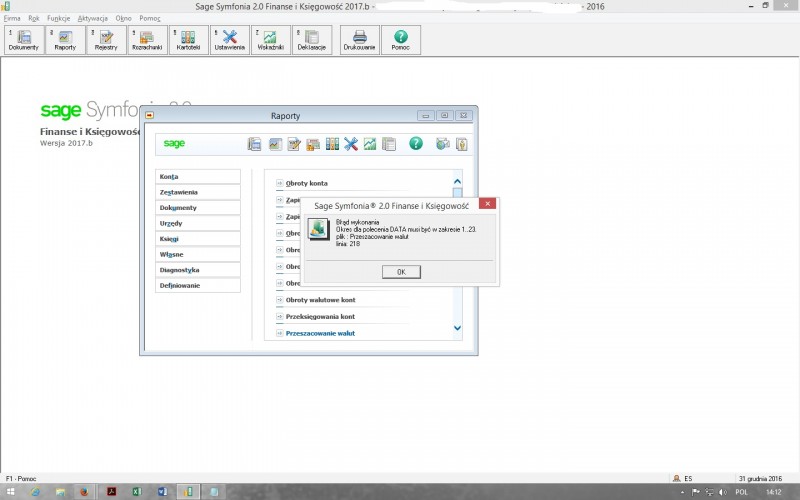The width and height of the screenshot is (800, 500).
Task: Open Rozrachunki from the main toolbar
Action: coord(147,40)
